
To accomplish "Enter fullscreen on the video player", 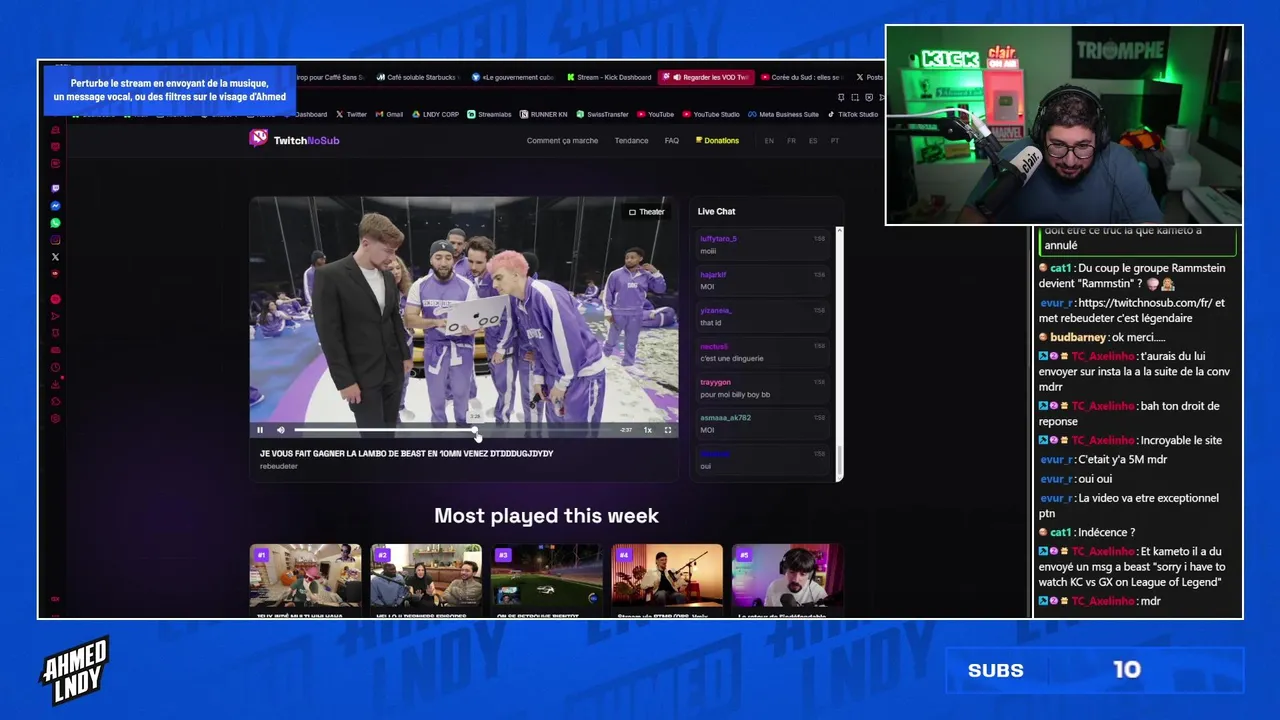I will click(668, 430).
